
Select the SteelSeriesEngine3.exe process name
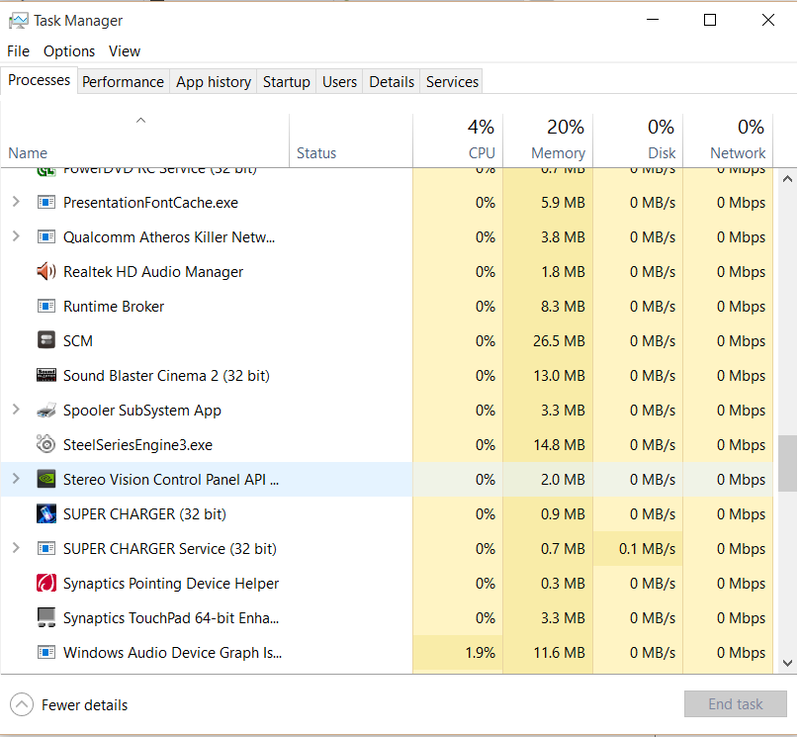137,445
